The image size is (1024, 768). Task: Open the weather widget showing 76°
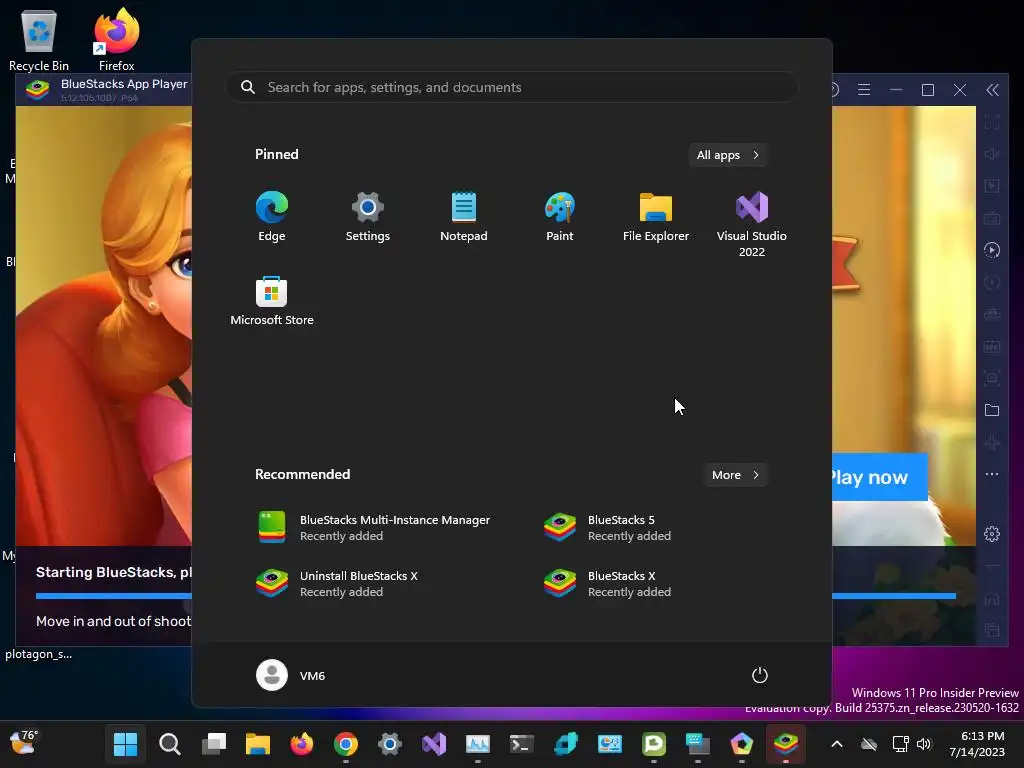[24, 743]
